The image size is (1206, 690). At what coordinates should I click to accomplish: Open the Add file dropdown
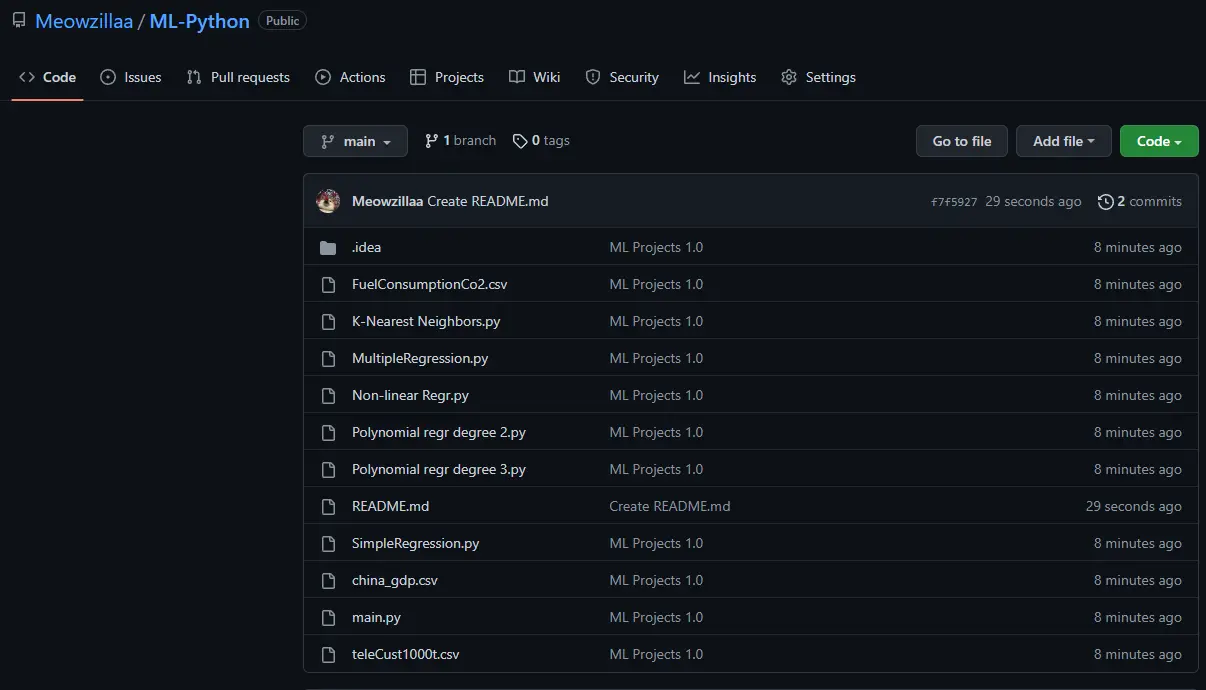(x=1064, y=141)
